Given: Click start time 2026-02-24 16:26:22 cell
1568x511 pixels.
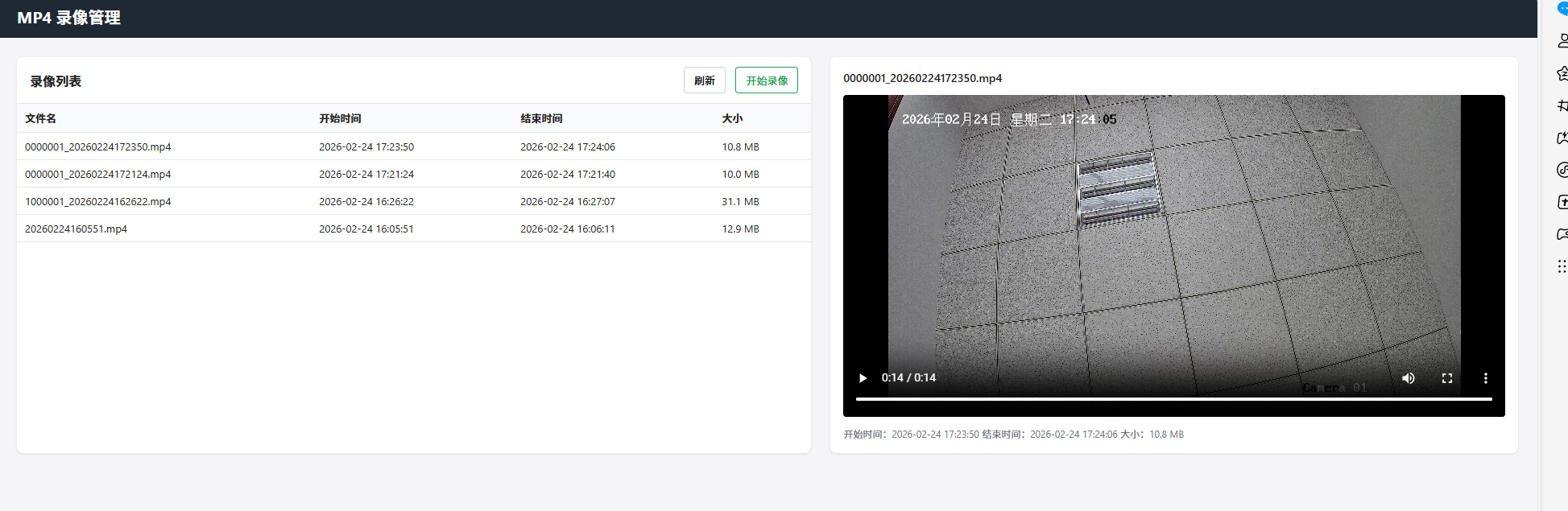Looking at the screenshot, I should click(366, 201).
